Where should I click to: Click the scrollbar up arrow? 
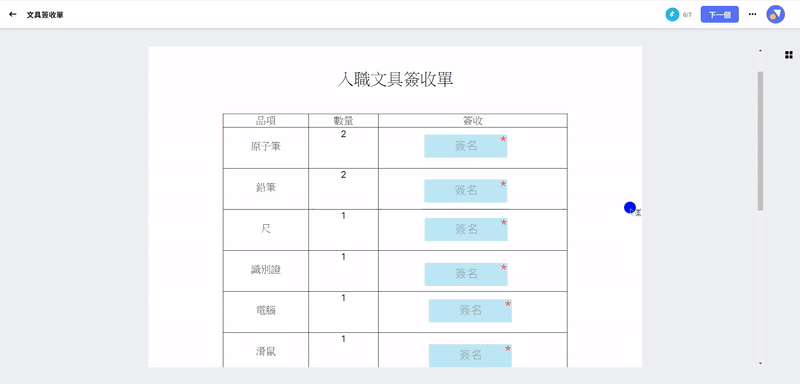[x=760, y=50]
